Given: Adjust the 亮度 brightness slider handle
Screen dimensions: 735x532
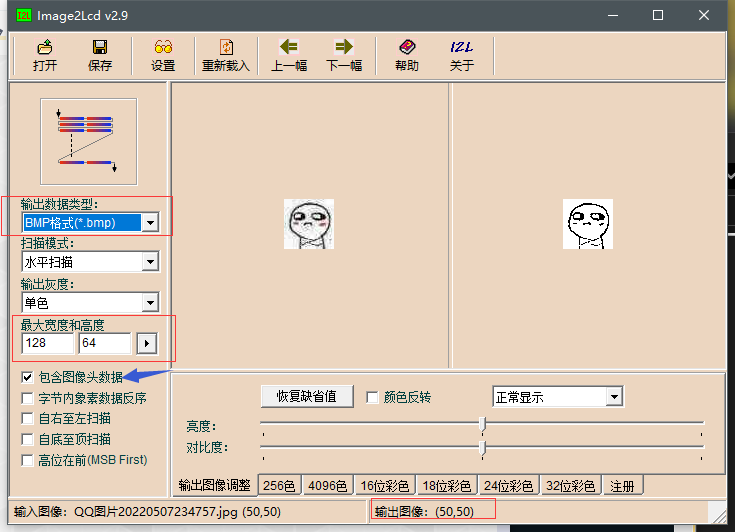Looking at the screenshot, I should tap(482, 424).
